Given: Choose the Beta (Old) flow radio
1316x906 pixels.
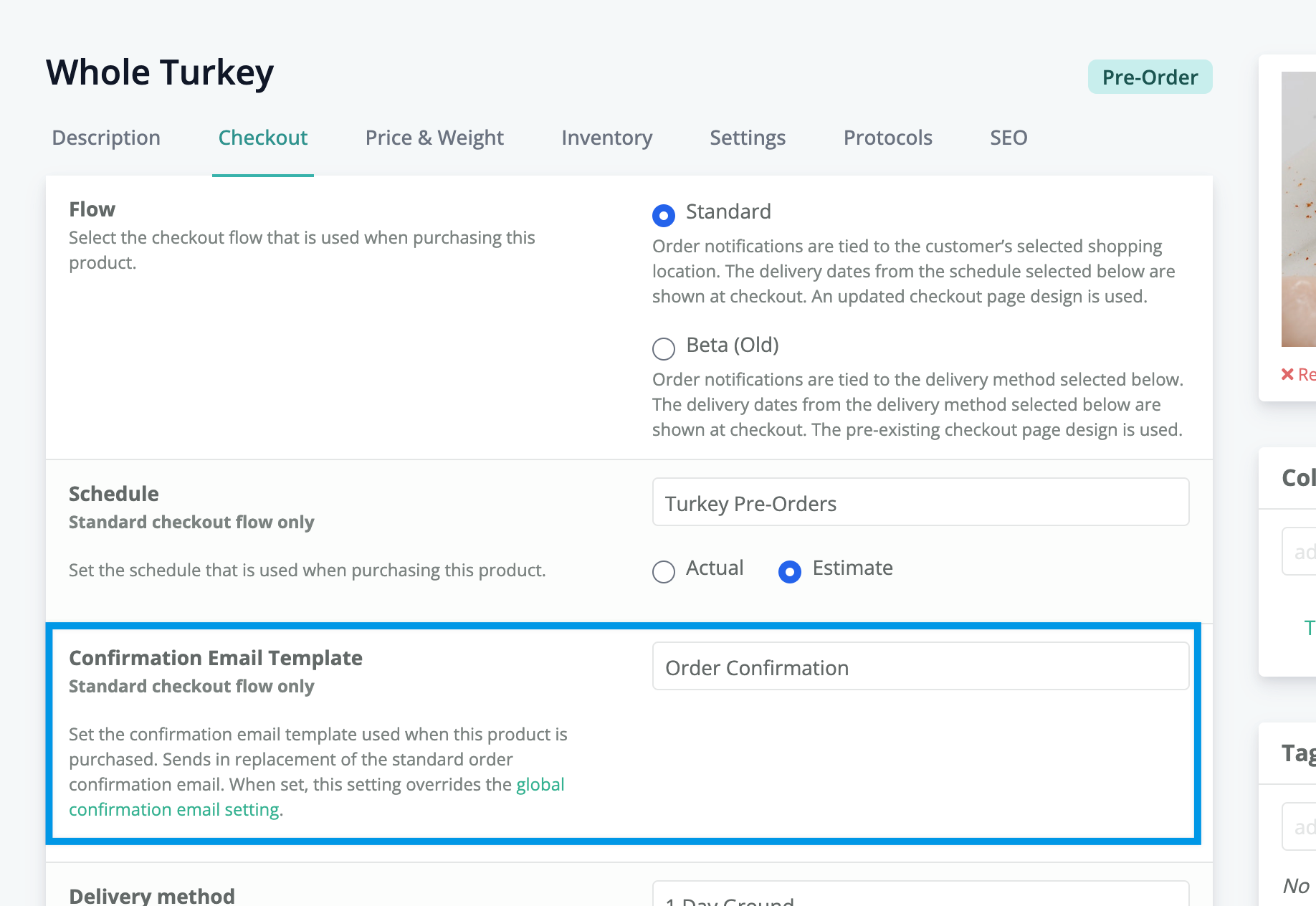Looking at the screenshot, I should tap(664, 348).
